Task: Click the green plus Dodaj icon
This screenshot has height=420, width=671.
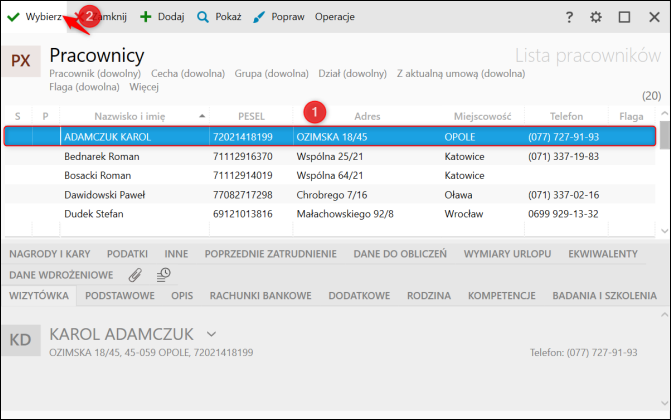Action: click(x=145, y=17)
